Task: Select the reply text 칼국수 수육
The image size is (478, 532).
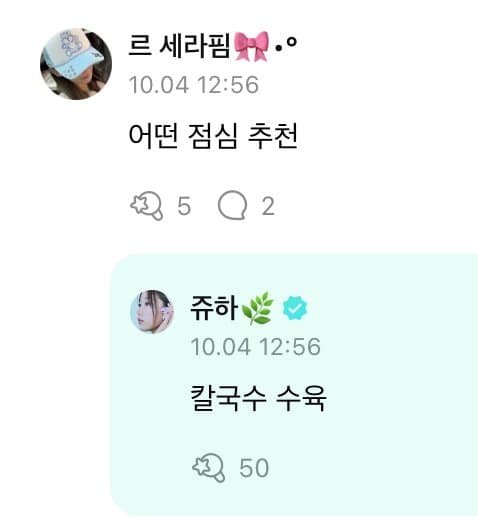Action: [258, 398]
